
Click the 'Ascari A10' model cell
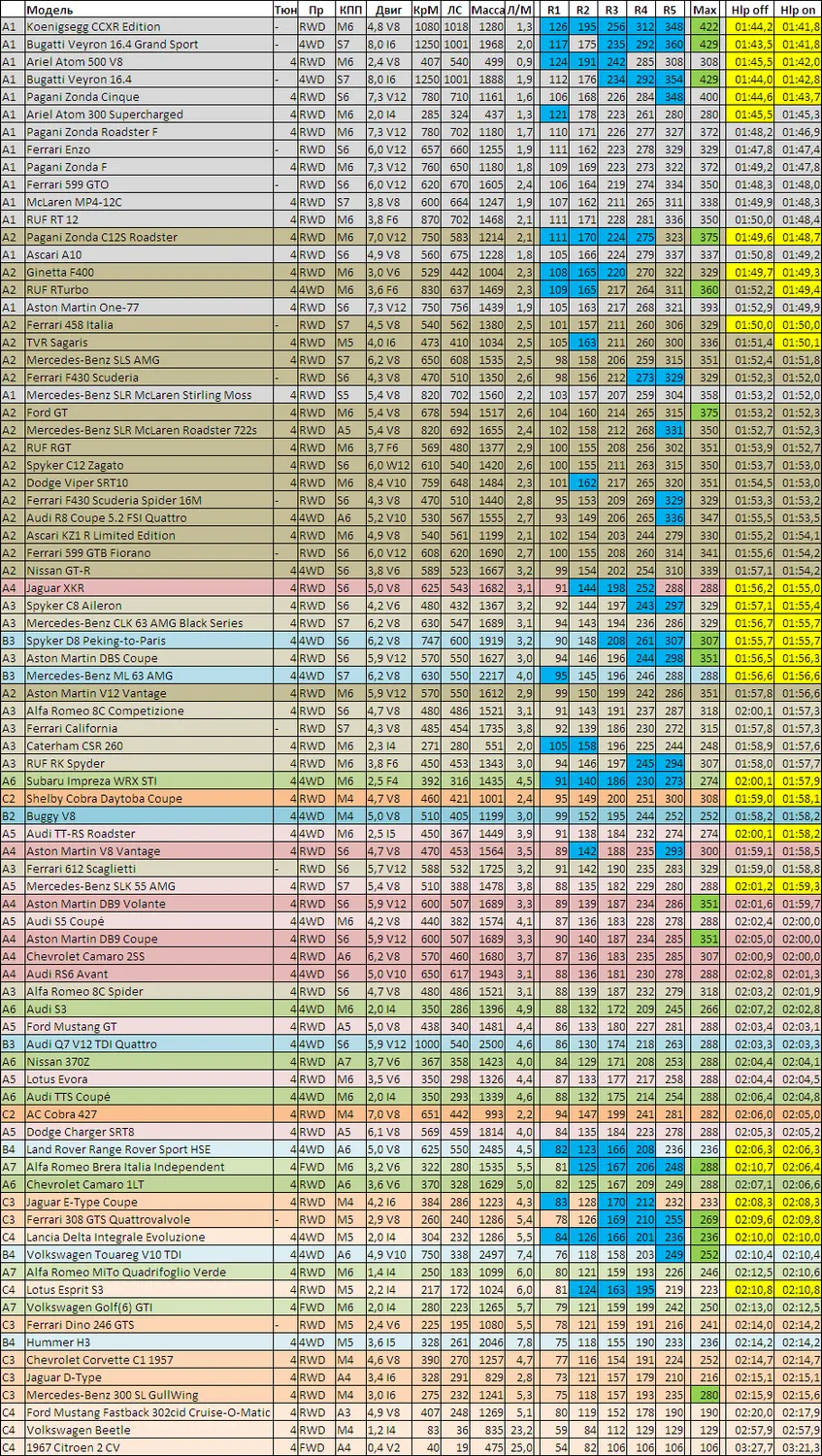pos(148,255)
